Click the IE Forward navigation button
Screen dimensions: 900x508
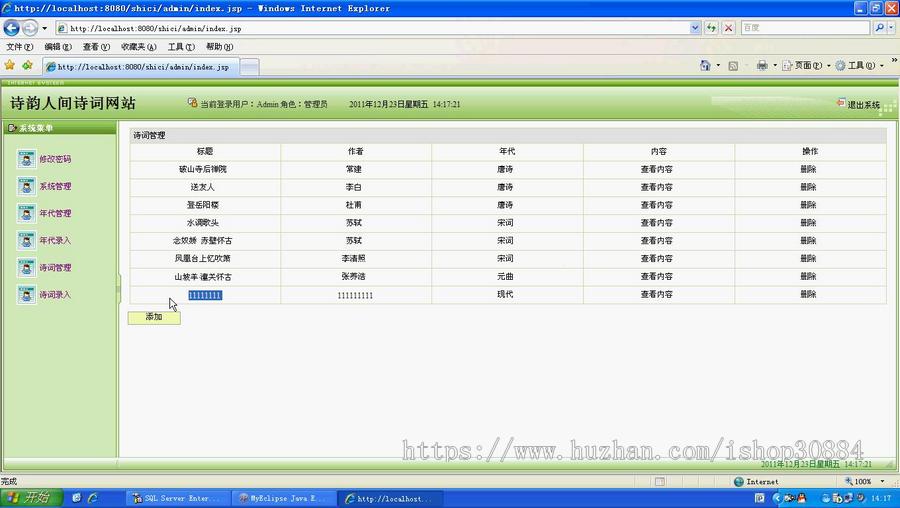point(30,28)
